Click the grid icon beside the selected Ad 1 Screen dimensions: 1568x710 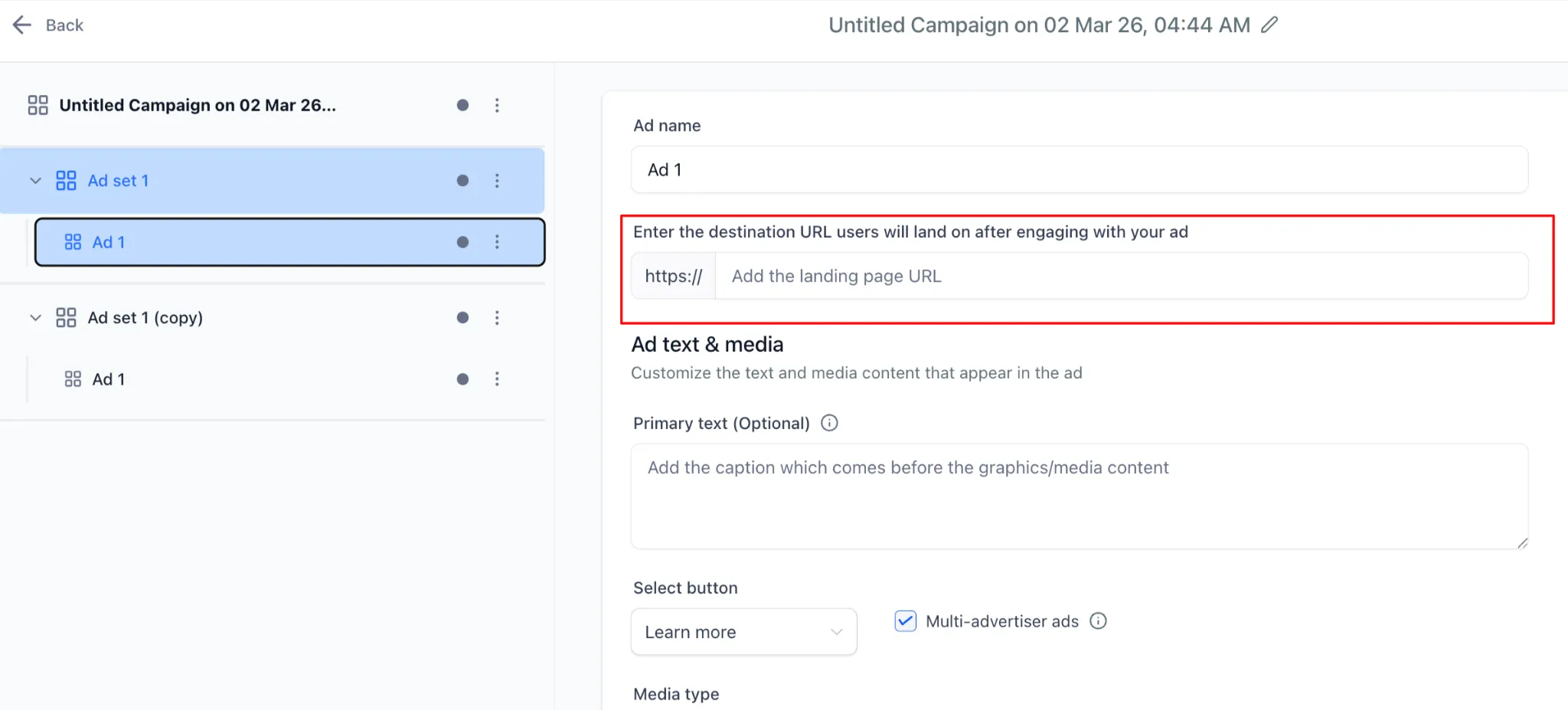pos(73,241)
